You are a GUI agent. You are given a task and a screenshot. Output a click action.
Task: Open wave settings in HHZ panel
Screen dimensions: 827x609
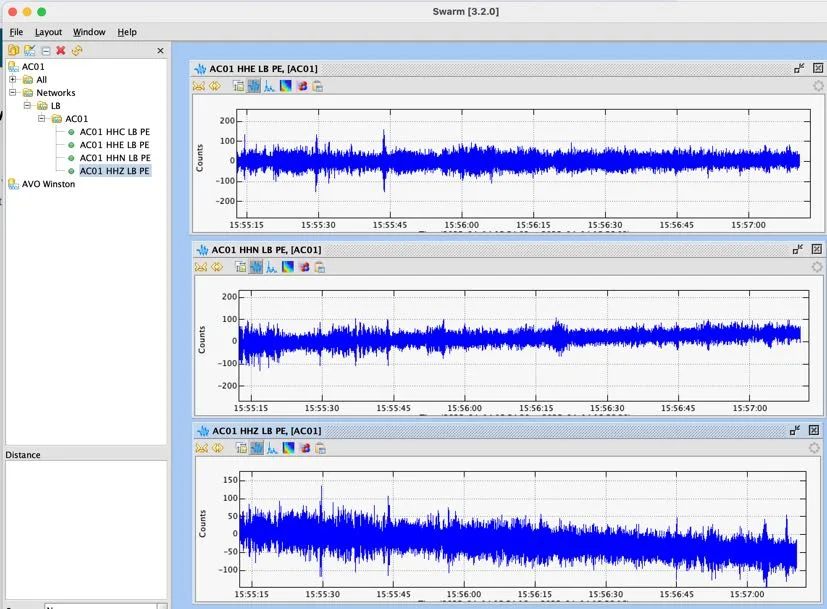pos(242,448)
